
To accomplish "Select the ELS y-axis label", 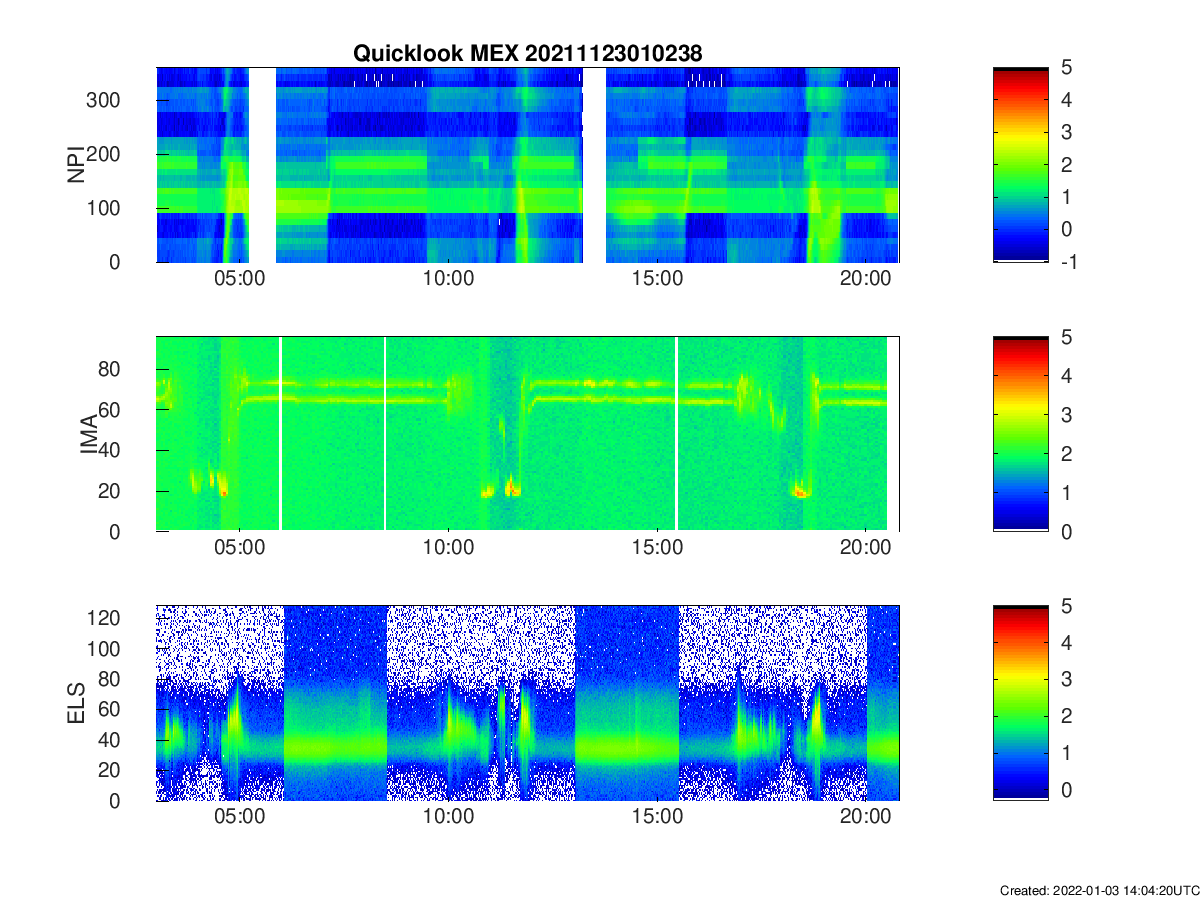I will point(75,704).
